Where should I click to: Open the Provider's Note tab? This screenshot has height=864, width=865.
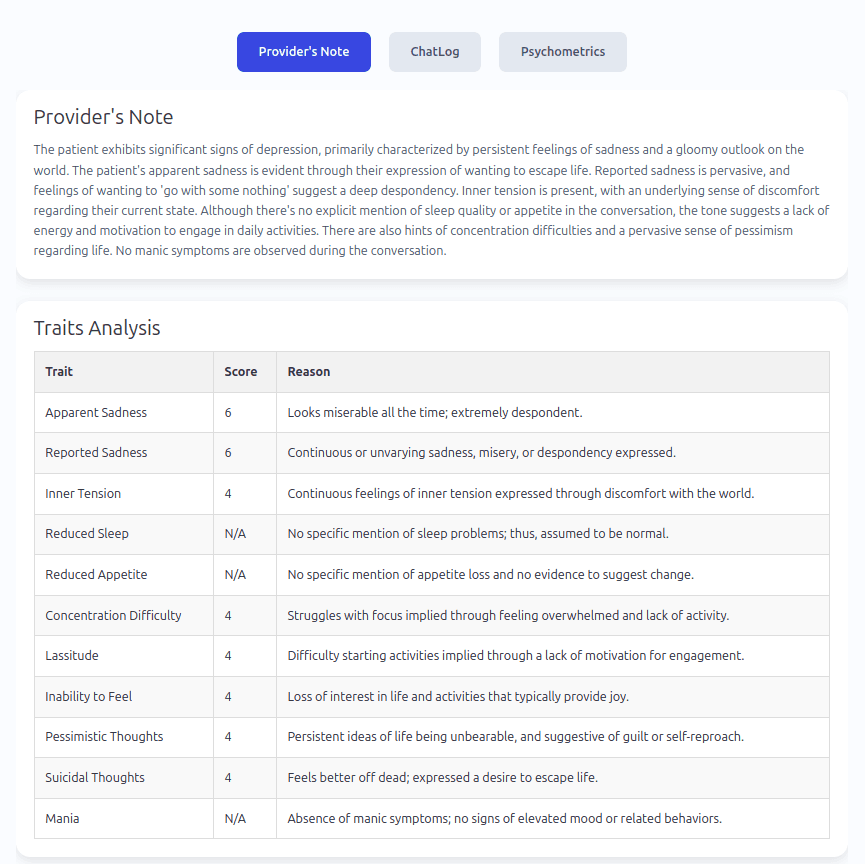tap(304, 52)
